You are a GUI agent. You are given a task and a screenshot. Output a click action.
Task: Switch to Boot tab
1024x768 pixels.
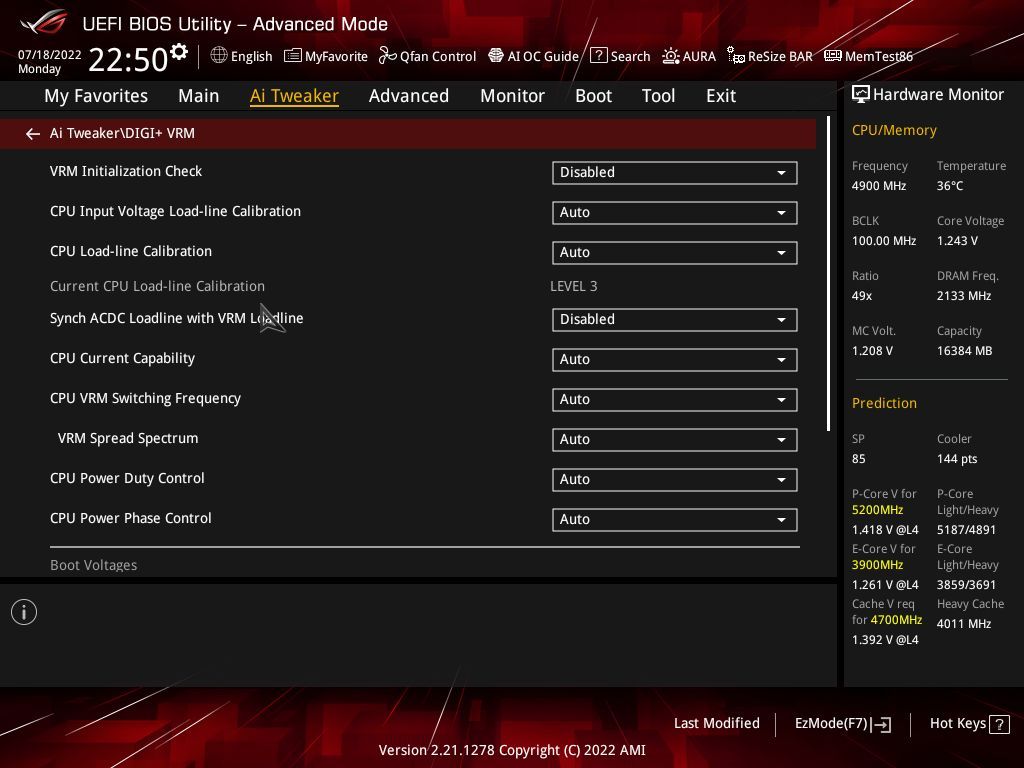point(594,96)
